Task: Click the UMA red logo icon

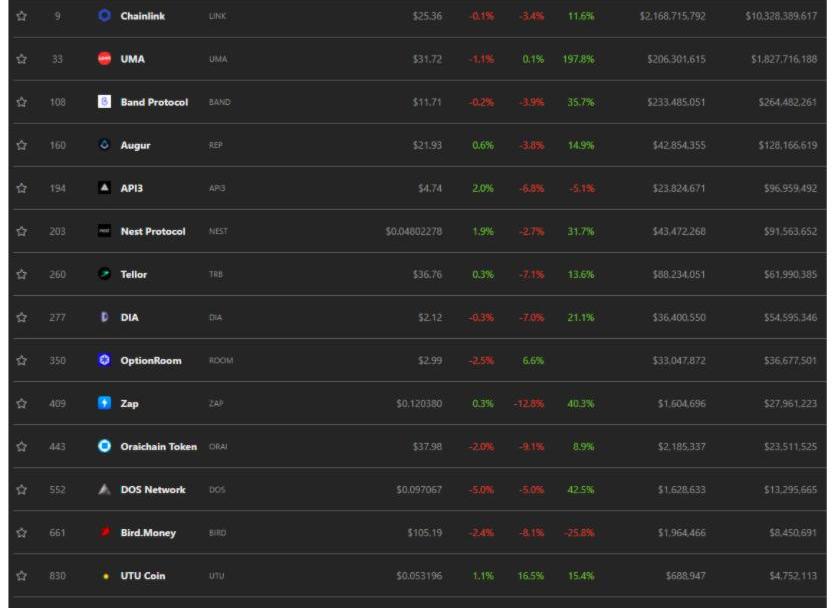Action: pos(105,59)
